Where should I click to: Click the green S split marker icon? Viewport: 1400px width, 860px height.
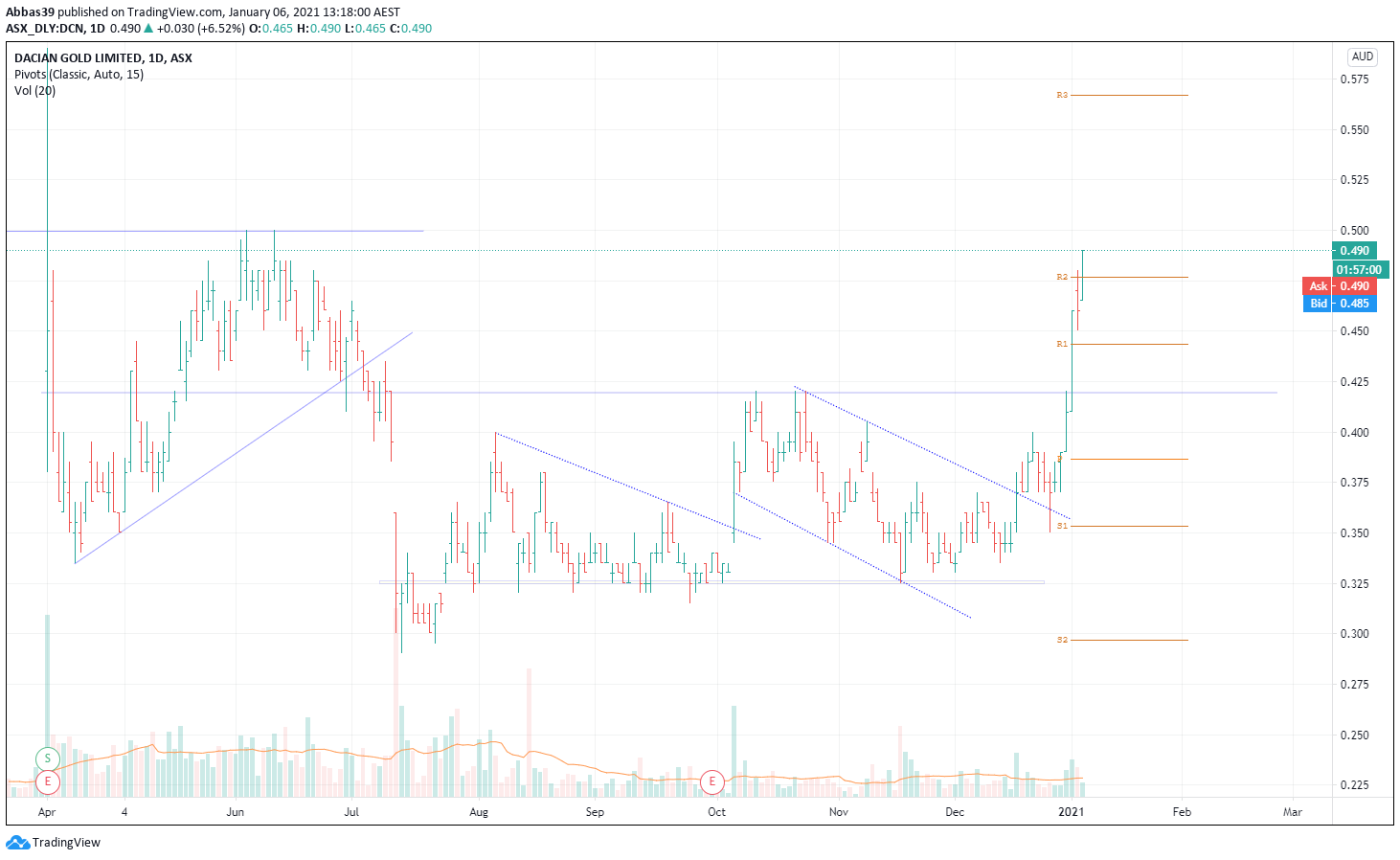47,759
